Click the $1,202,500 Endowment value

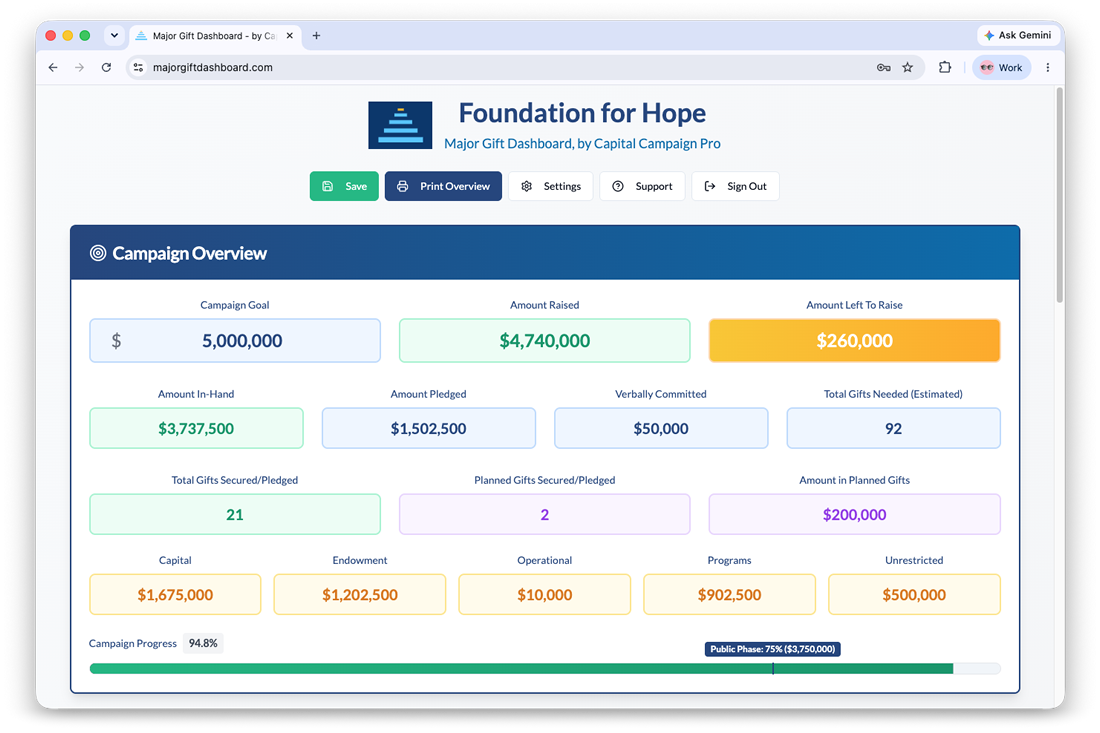pos(360,594)
